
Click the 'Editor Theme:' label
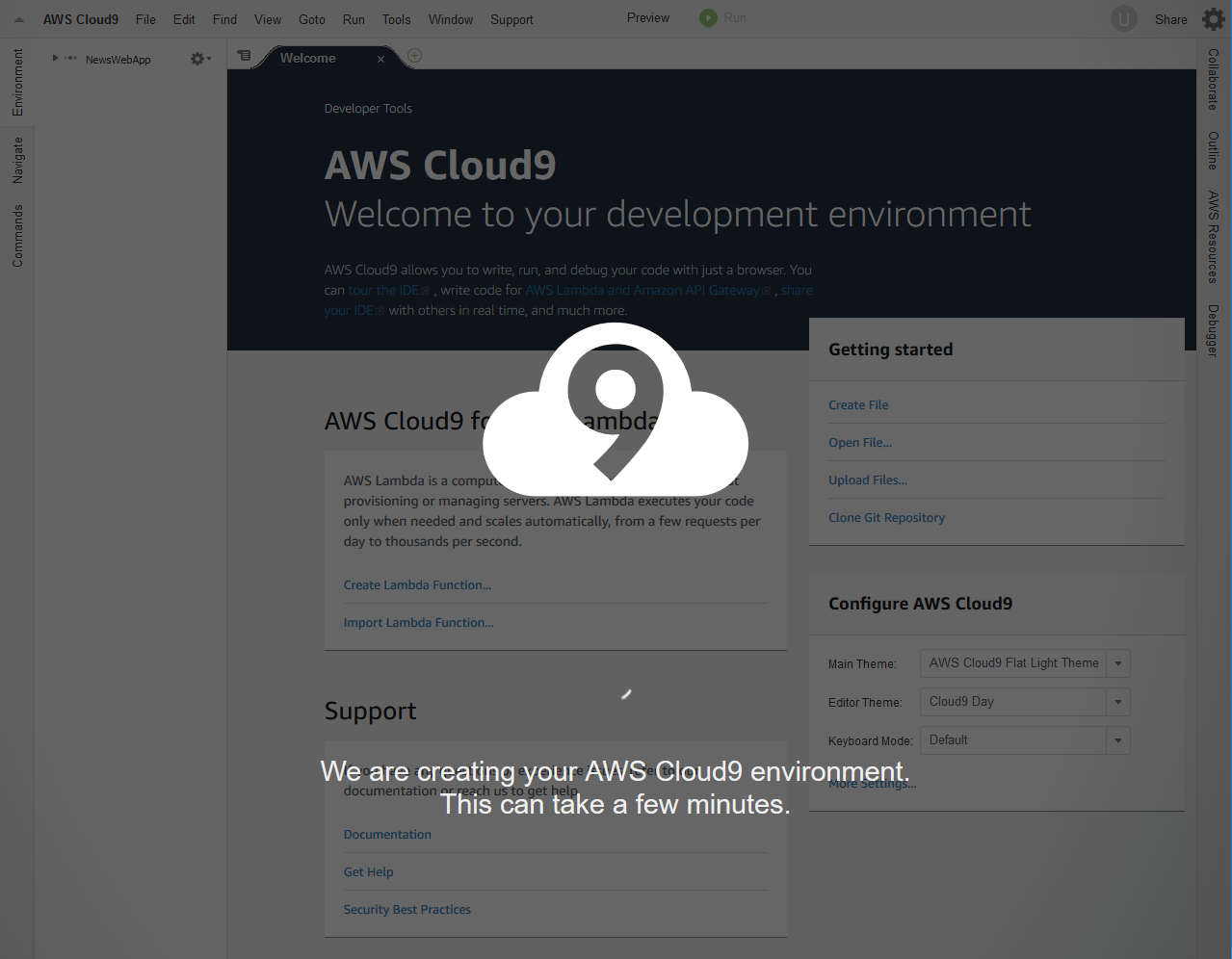pyautogui.click(x=865, y=703)
